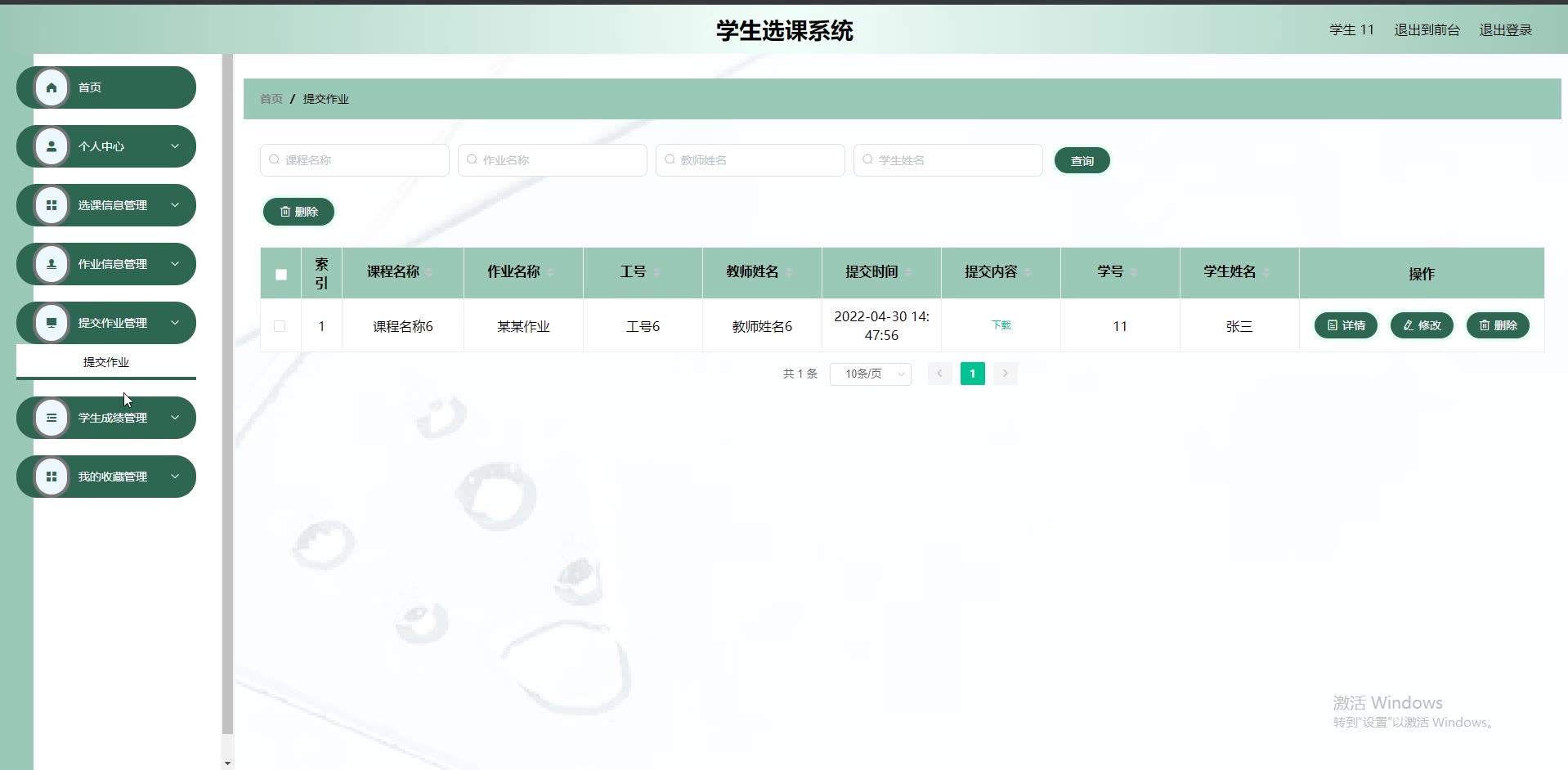Viewport: 1568px width, 770px height.
Task: Click the 退出登录 link
Action: point(1506,30)
